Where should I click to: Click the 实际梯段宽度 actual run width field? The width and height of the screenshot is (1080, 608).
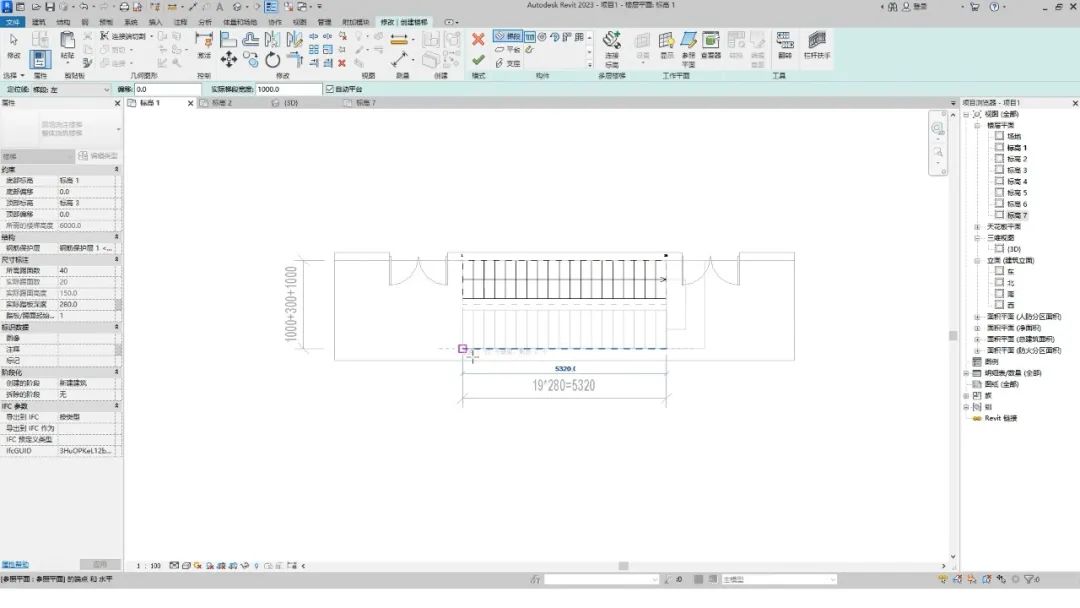289,90
